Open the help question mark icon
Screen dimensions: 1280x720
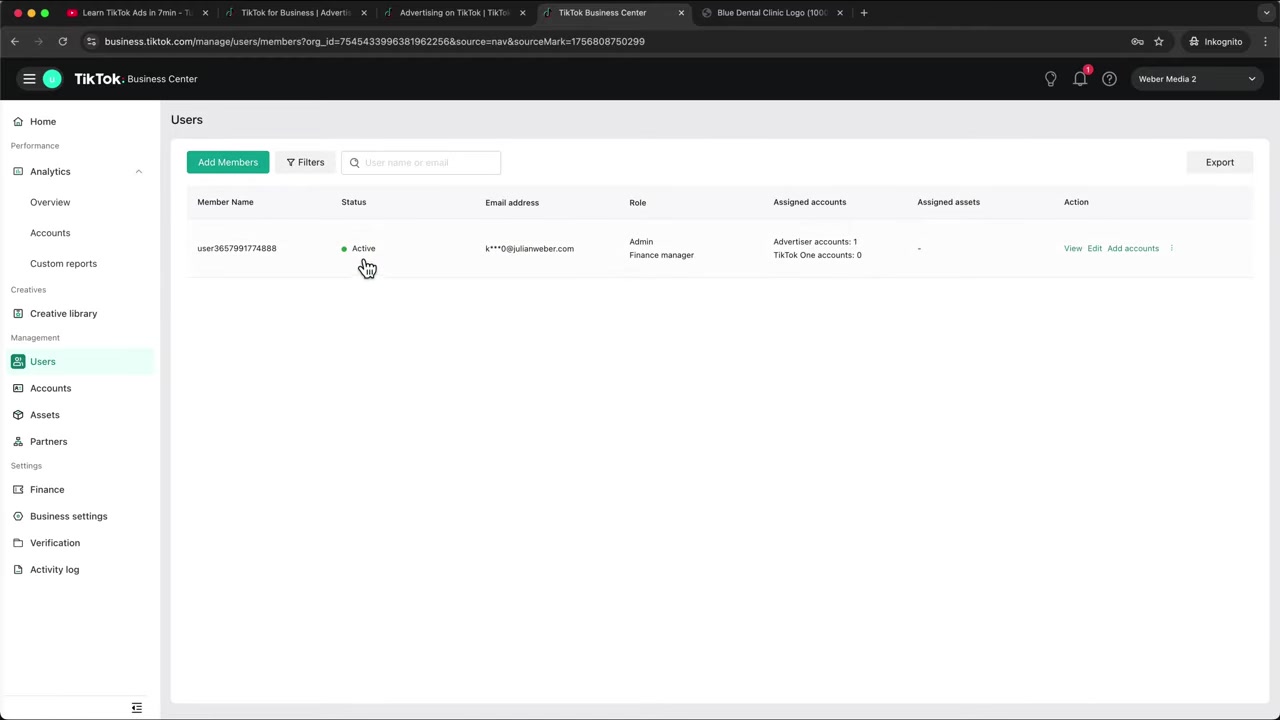coord(1109,79)
